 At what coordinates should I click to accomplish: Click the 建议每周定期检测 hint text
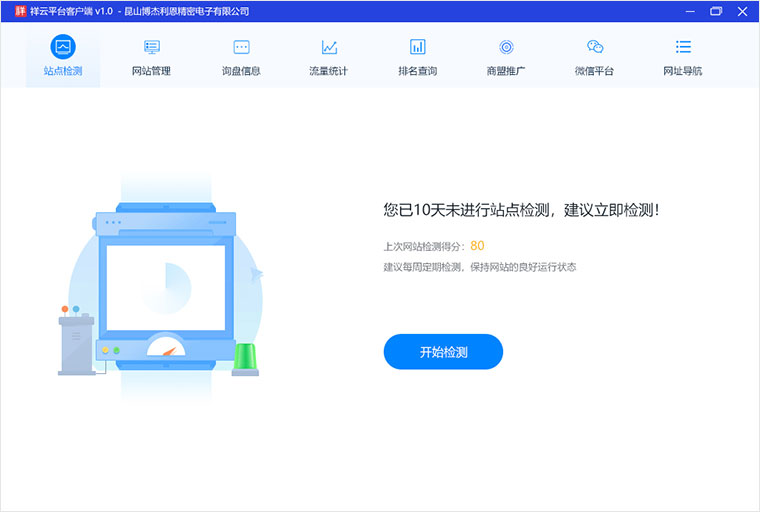click(480, 268)
